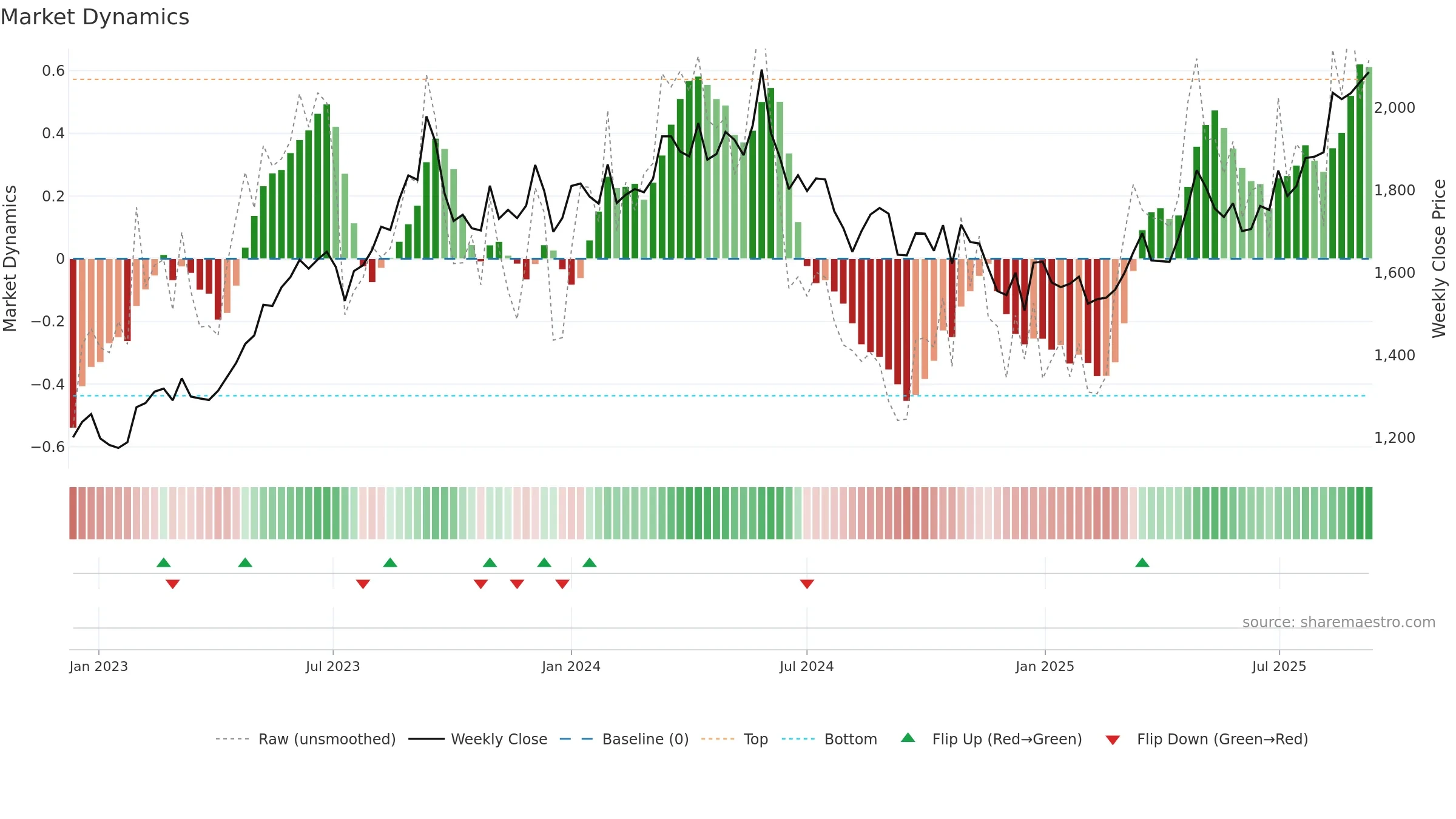Click the flip-up marker in spring 2025
The height and width of the screenshot is (819, 1456).
pyautogui.click(x=1142, y=562)
